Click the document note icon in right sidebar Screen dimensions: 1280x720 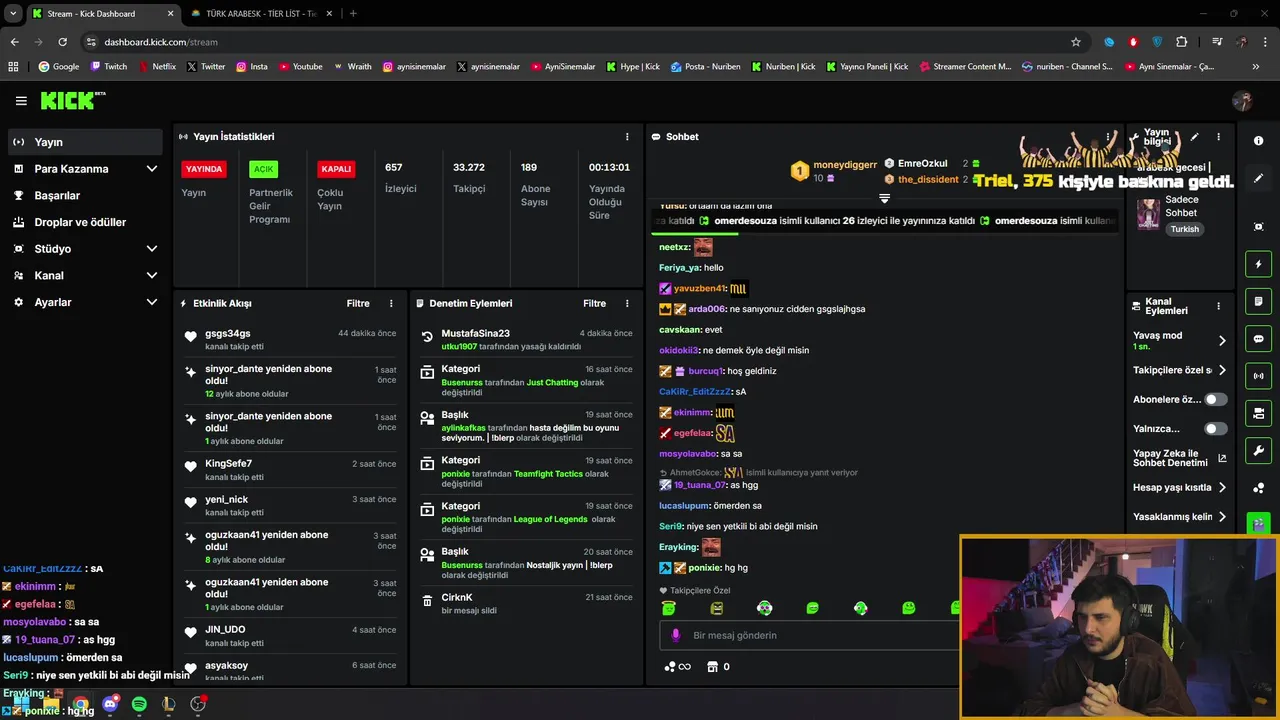[1259, 301]
